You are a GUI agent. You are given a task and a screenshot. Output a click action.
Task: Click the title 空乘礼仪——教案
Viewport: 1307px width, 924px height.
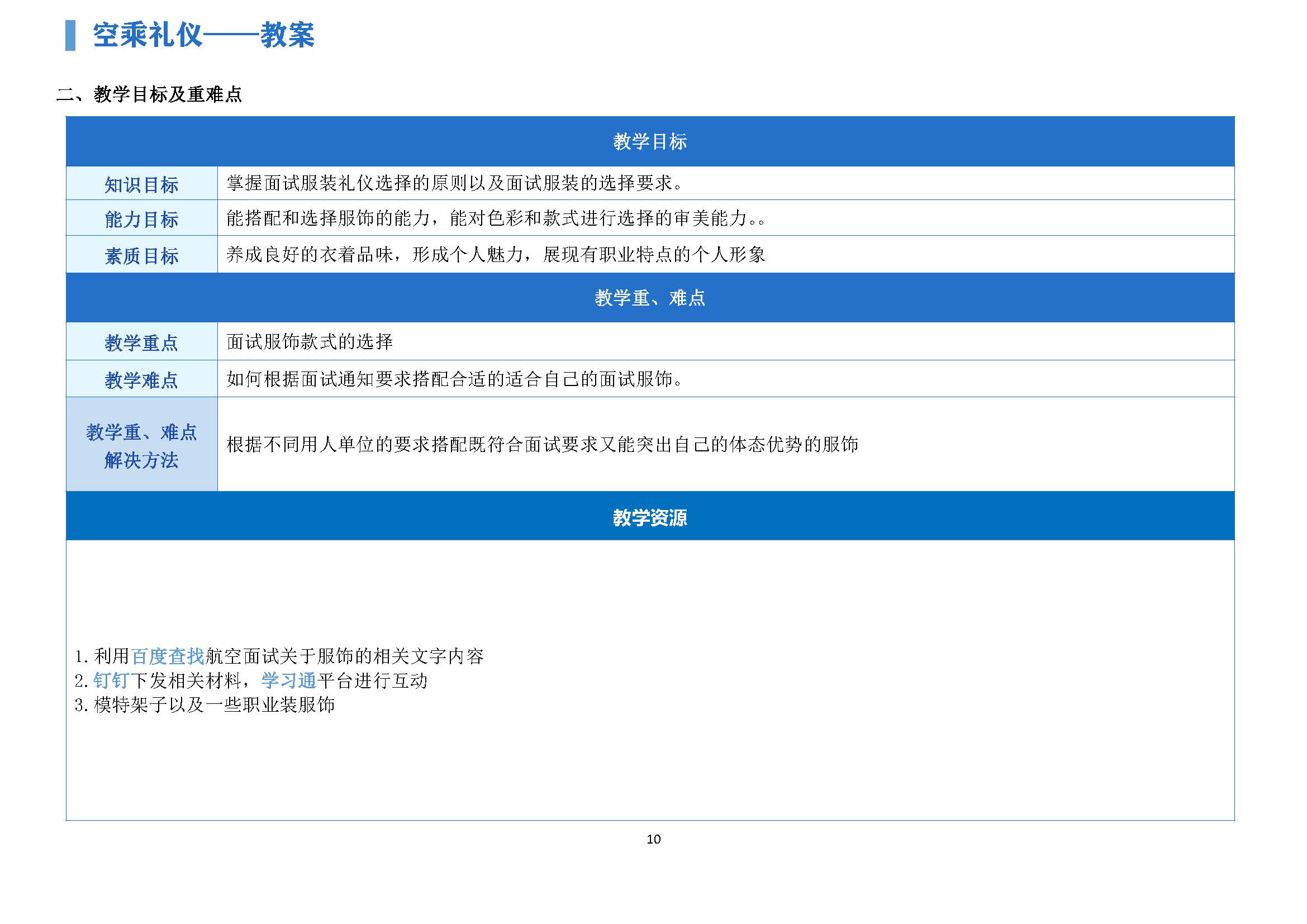tap(203, 35)
